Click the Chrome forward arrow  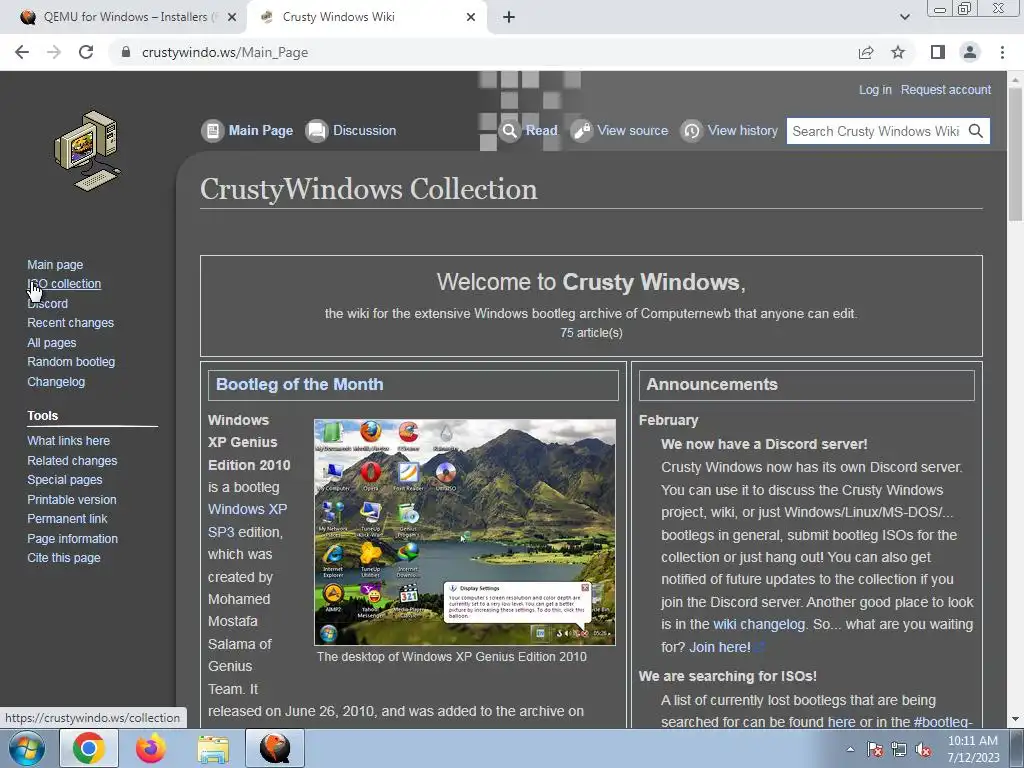click(x=54, y=52)
